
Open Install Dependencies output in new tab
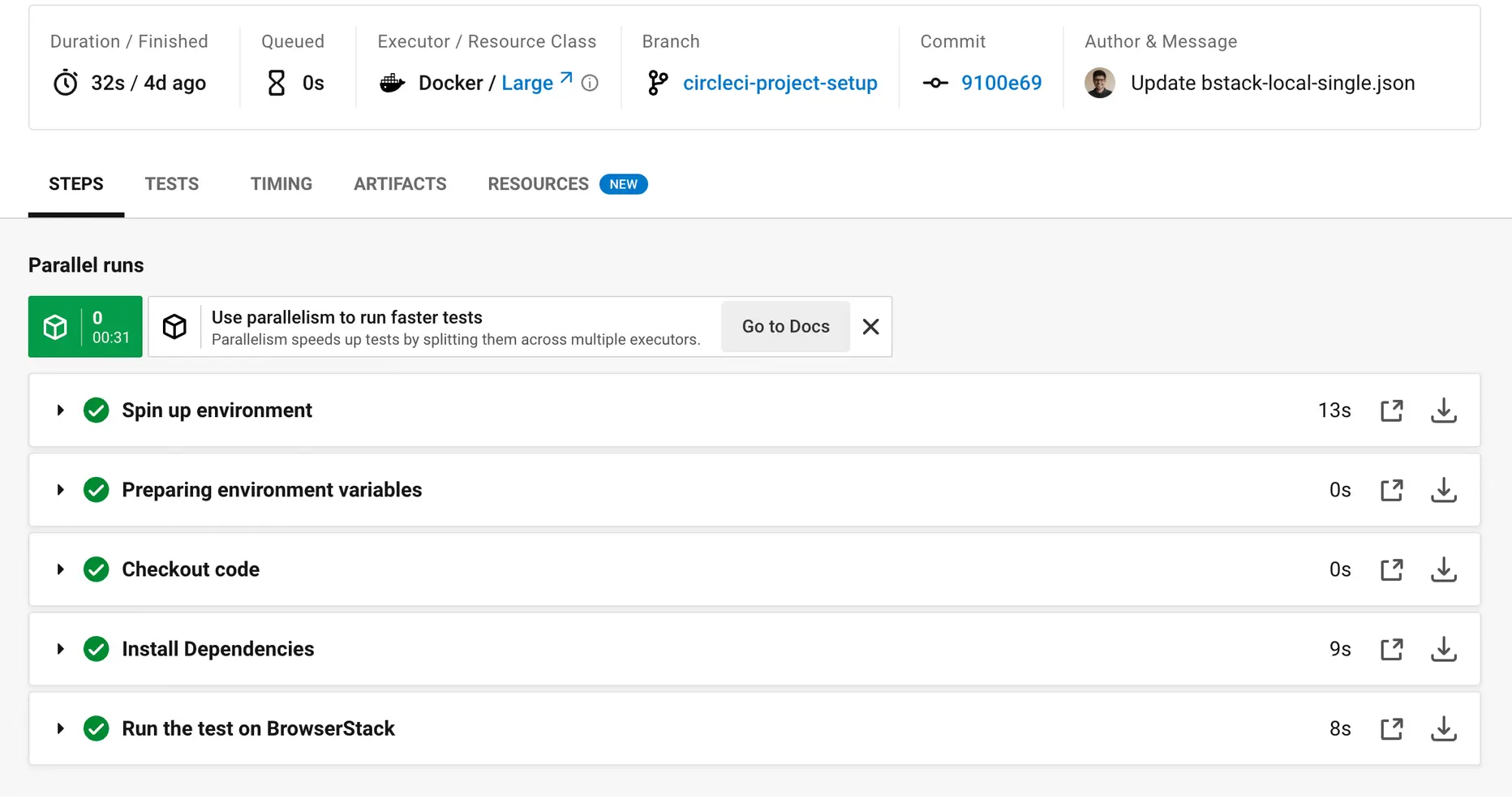[x=1391, y=649]
